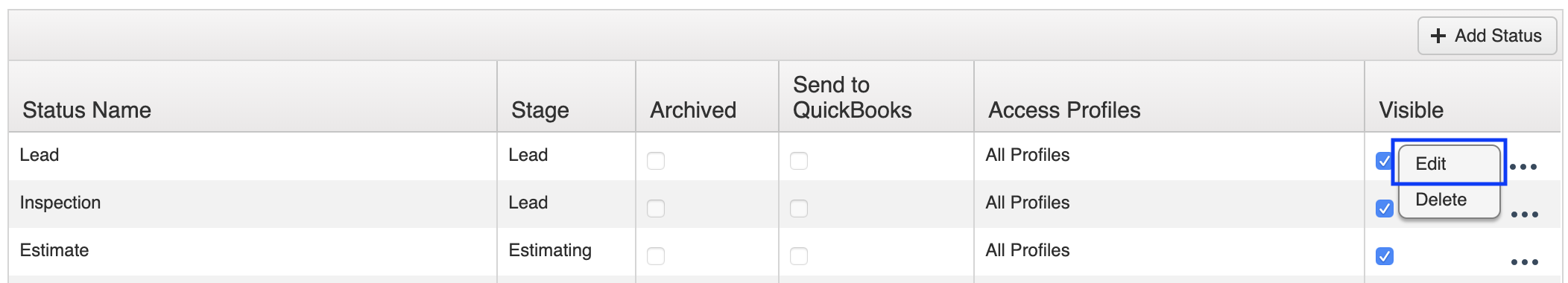
Task: Click the Status Name column header
Action: click(x=87, y=110)
